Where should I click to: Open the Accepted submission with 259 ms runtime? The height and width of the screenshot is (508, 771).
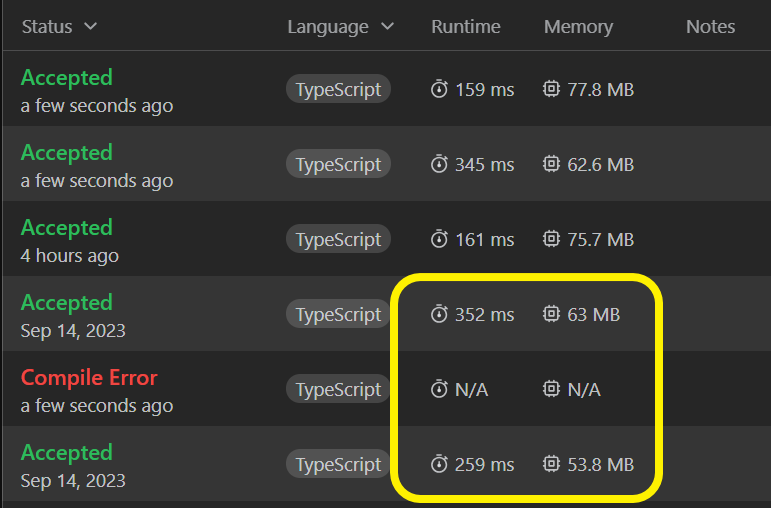pos(66,453)
